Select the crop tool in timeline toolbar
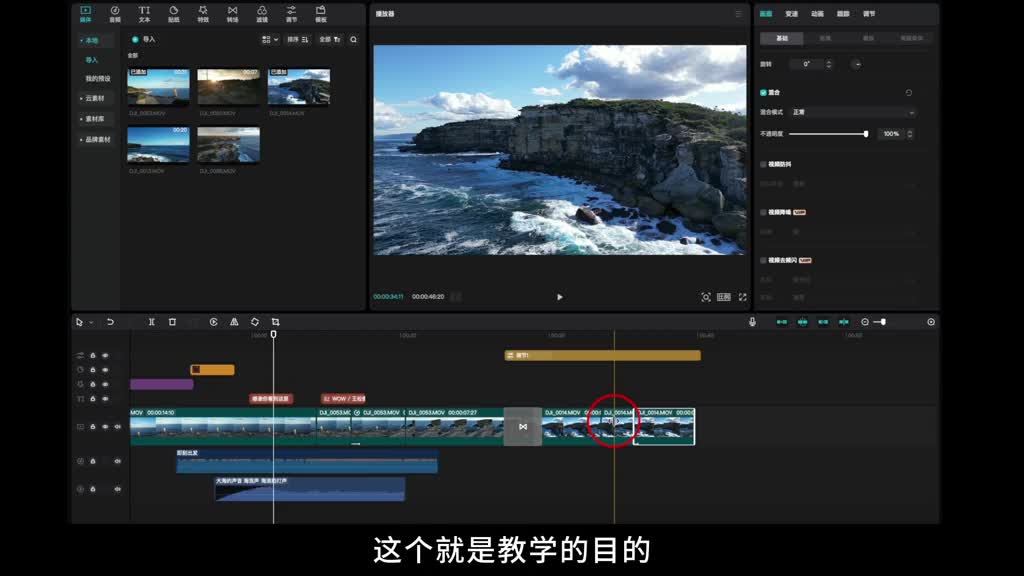The width and height of the screenshot is (1024, 576). (275, 322)
